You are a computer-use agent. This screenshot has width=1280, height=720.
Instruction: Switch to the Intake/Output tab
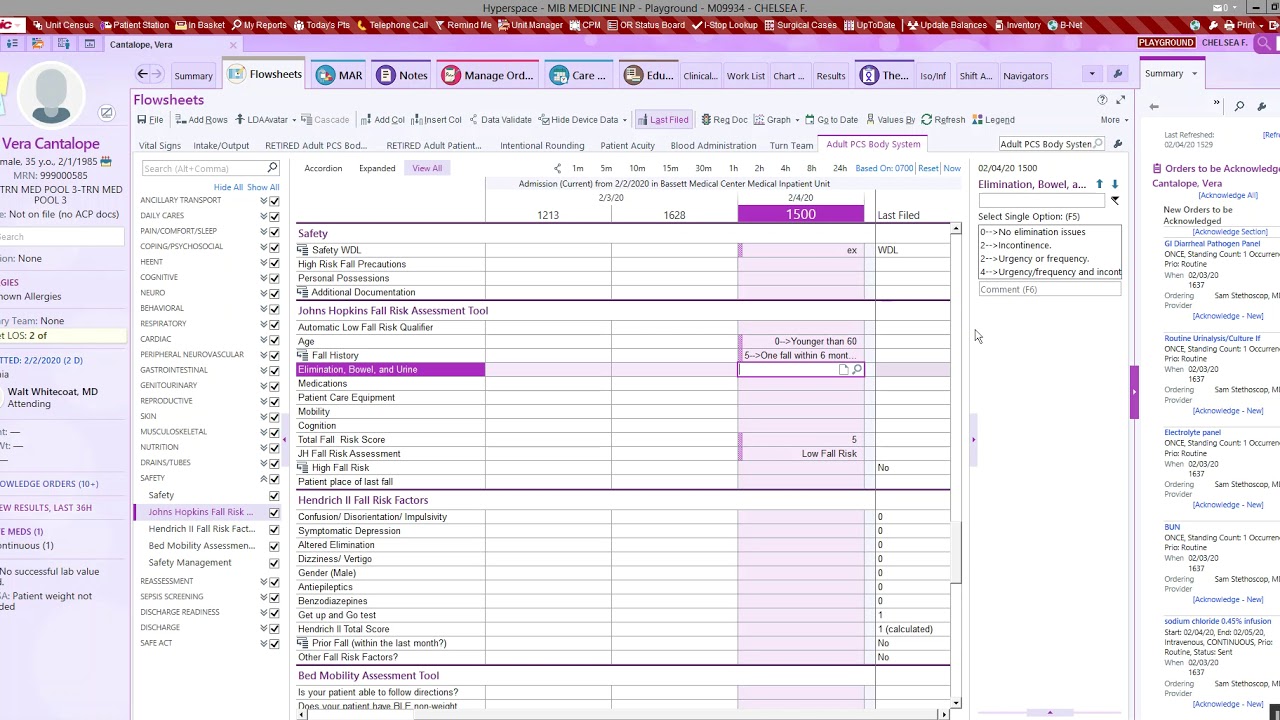(221, 145)
